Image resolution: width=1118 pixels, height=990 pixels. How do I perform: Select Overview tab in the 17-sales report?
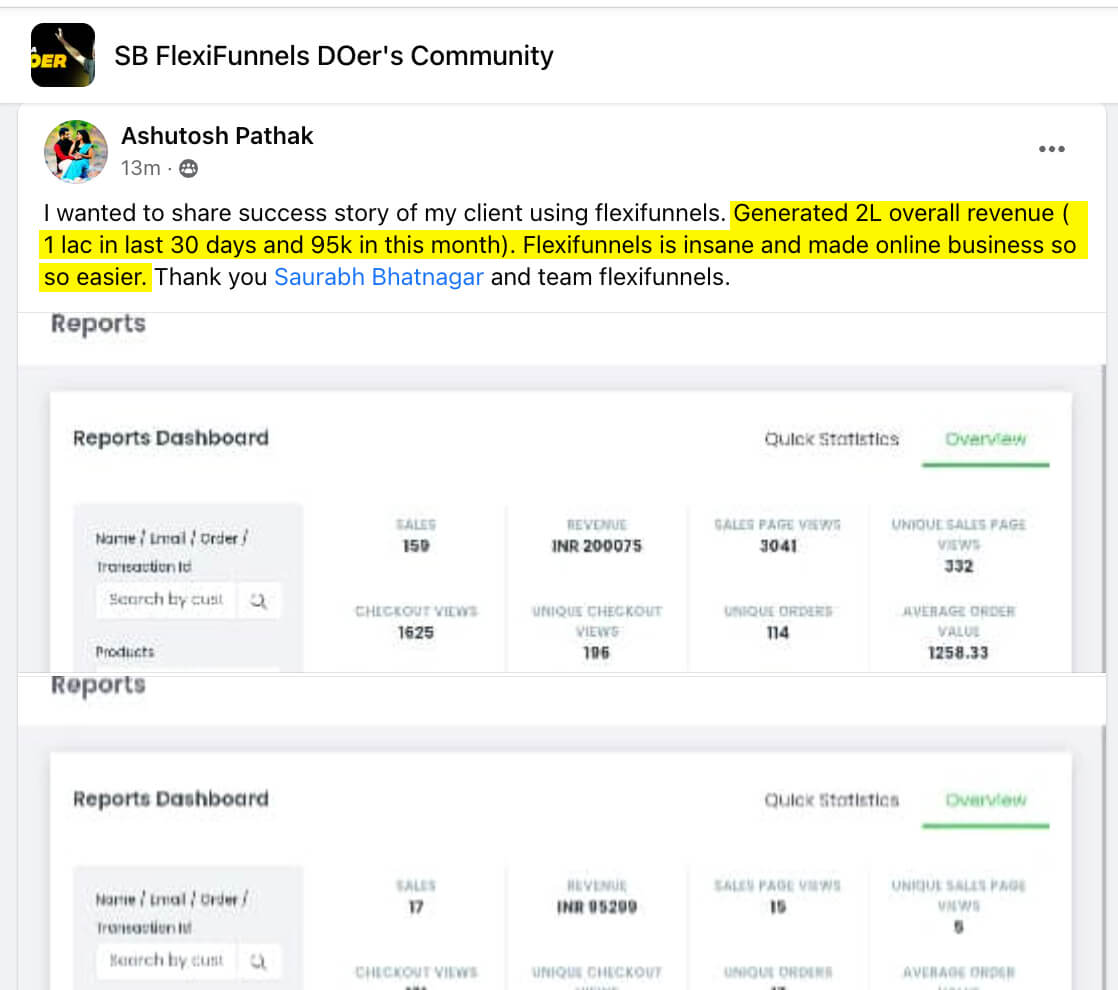click(x=985, y=800)
